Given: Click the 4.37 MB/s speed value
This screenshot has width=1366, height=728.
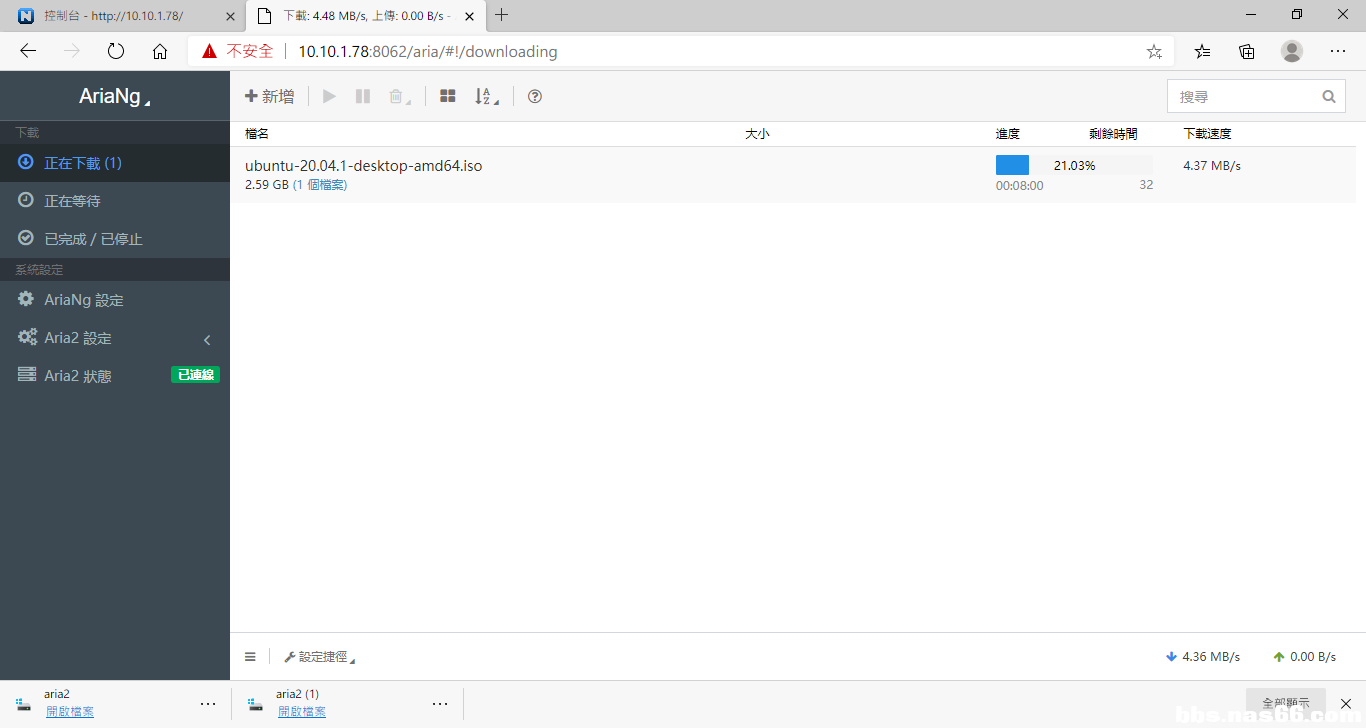Looking at the screenshot, I should [1212, 166].
